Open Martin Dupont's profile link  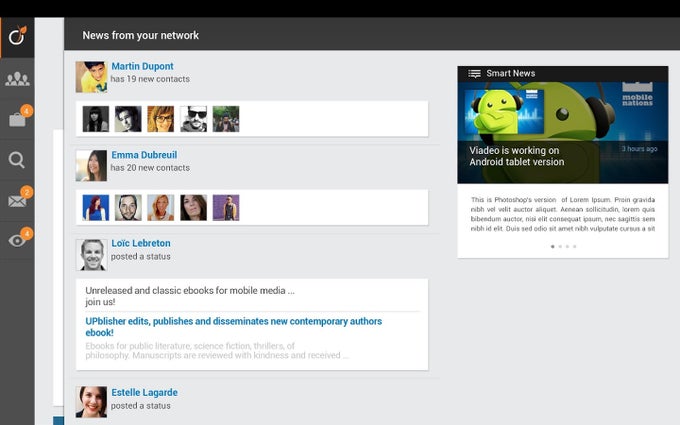pyautogui.click(x=142, y=66)
